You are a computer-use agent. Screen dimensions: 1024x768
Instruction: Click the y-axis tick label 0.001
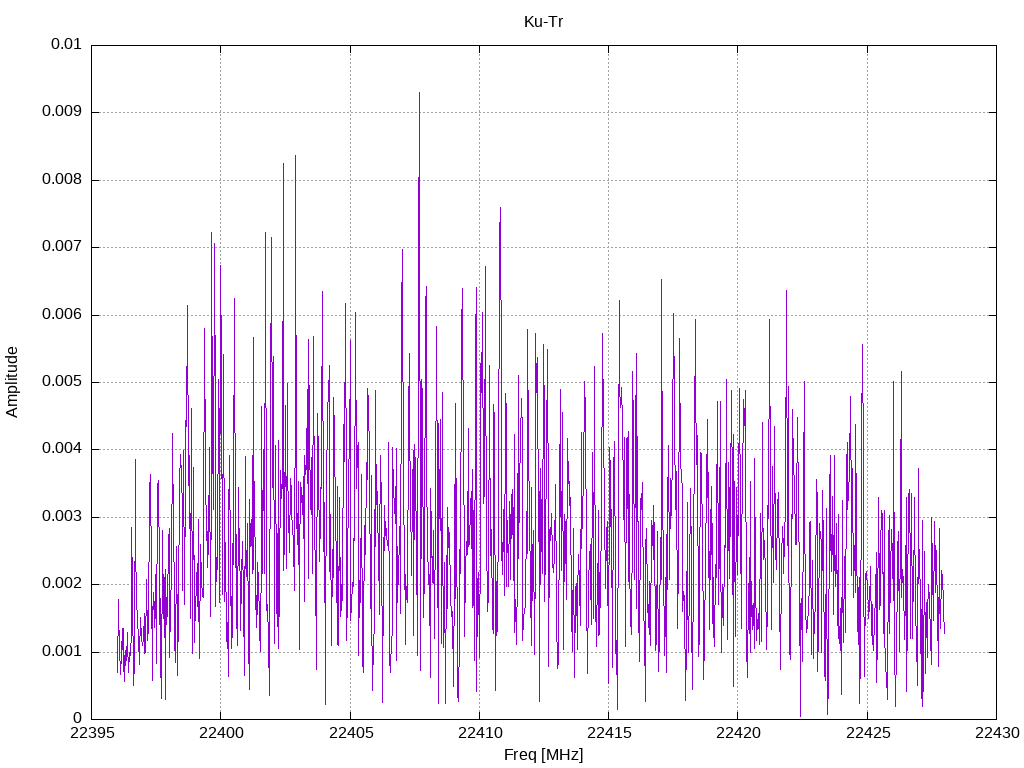coord(61,652)
